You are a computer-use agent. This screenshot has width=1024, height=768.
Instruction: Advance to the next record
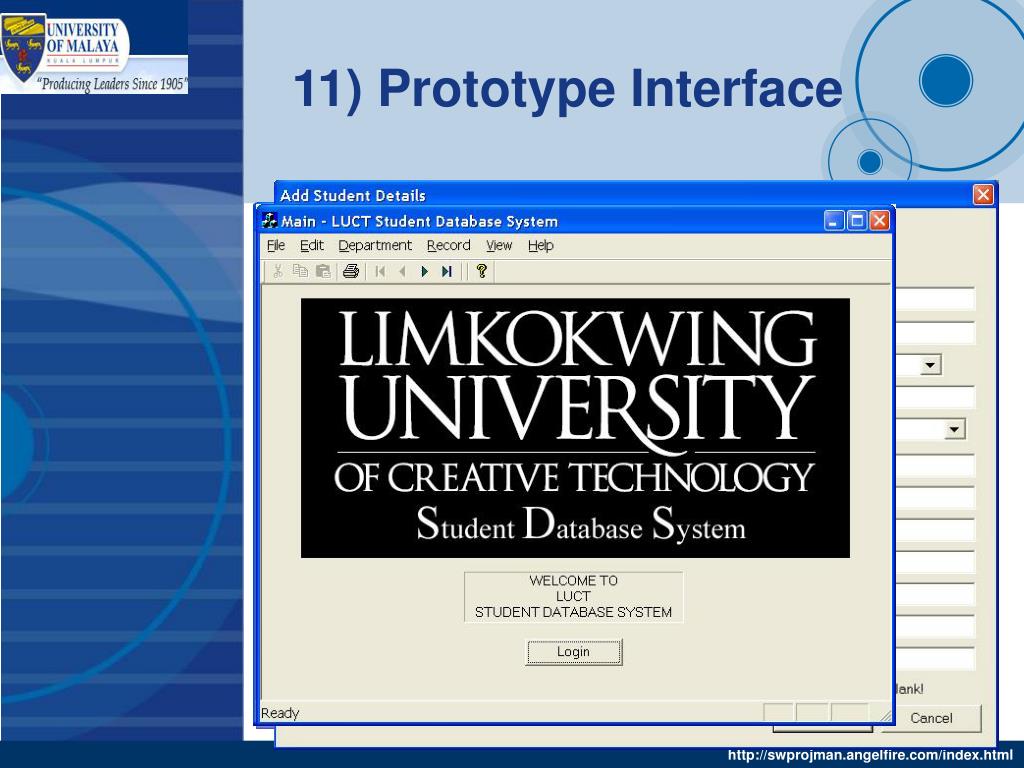click(424, 271)
